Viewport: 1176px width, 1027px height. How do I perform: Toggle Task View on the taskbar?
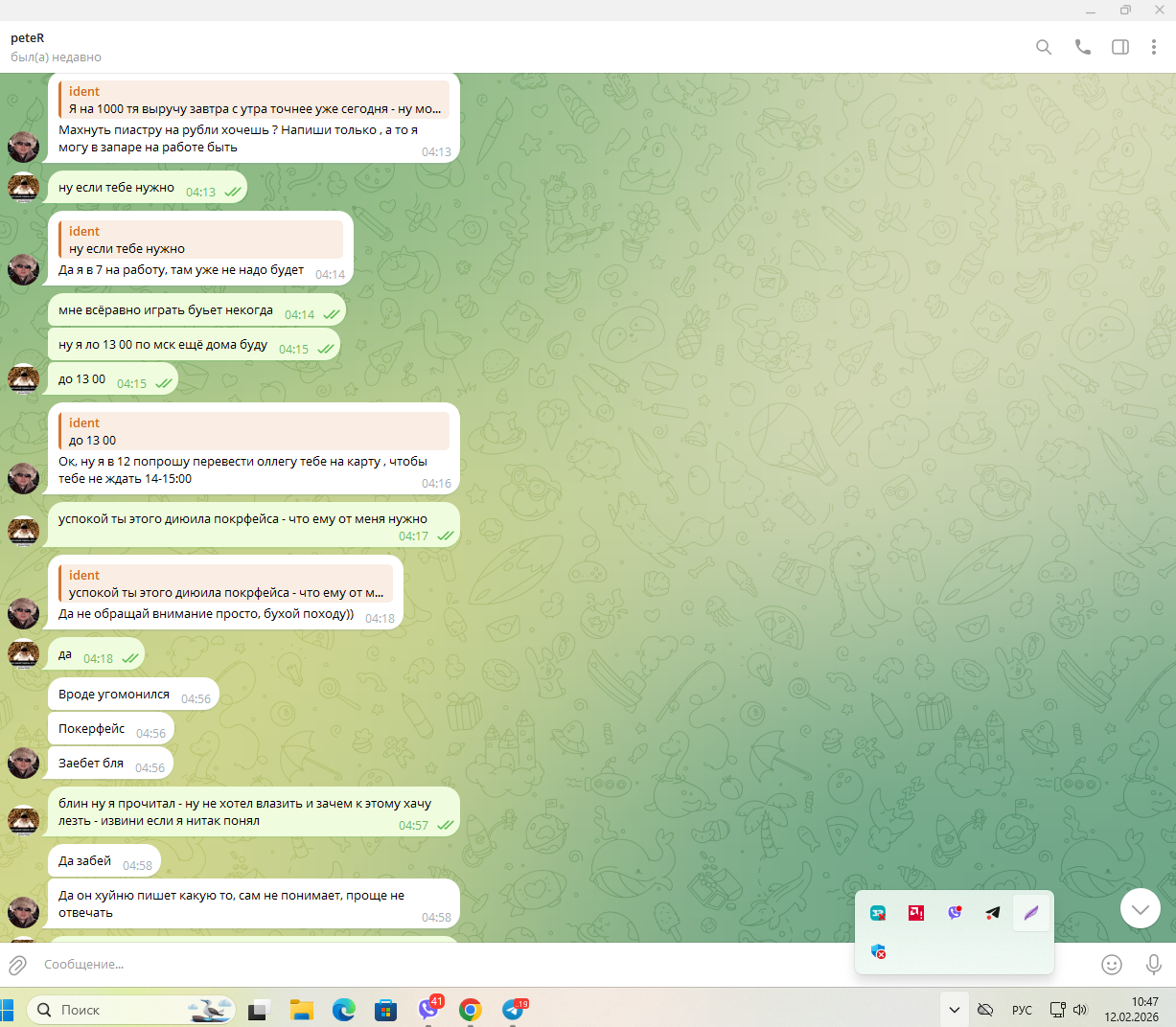pos(258,1010)
